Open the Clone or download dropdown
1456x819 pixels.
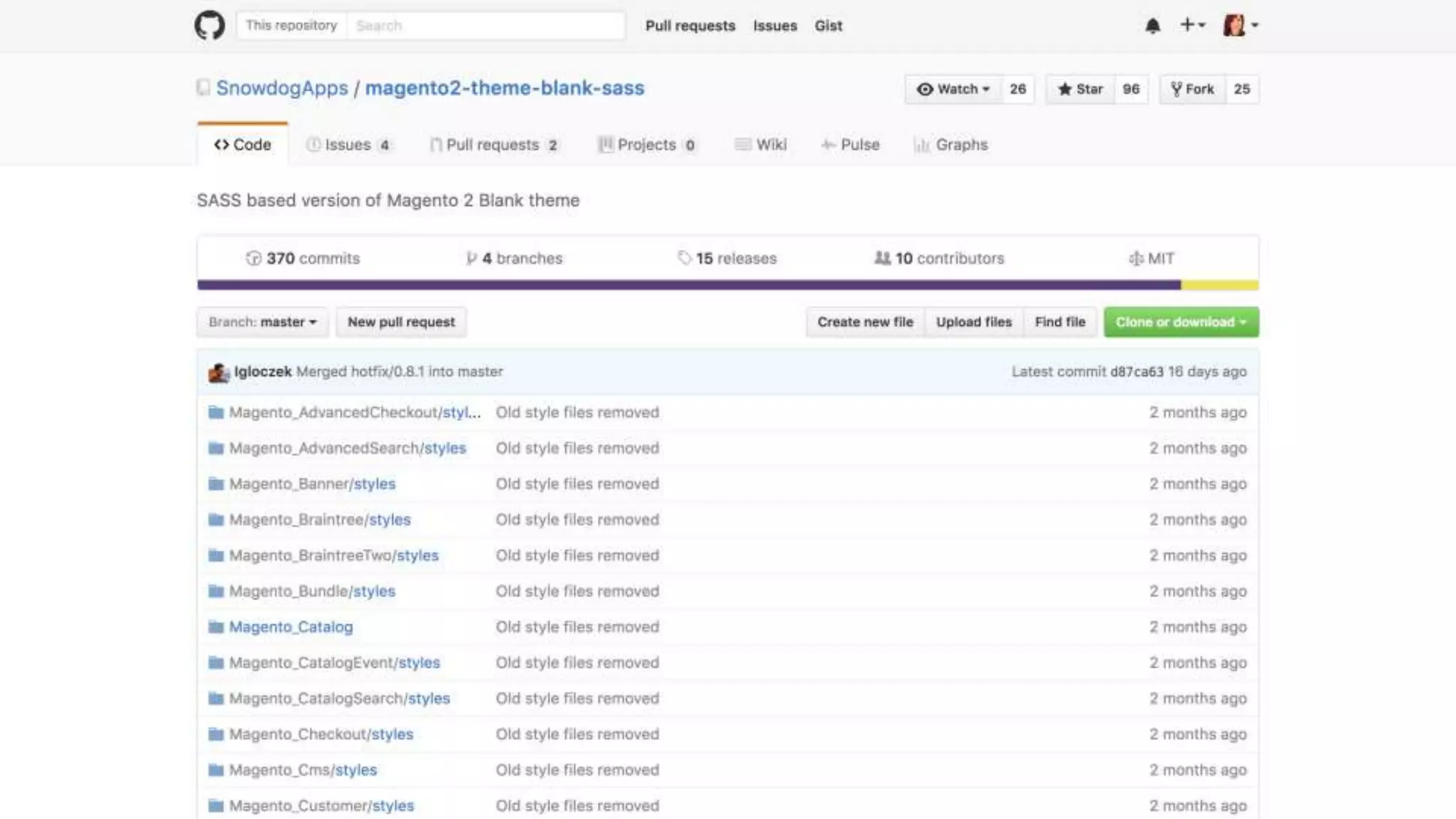tap(1181, 322)
